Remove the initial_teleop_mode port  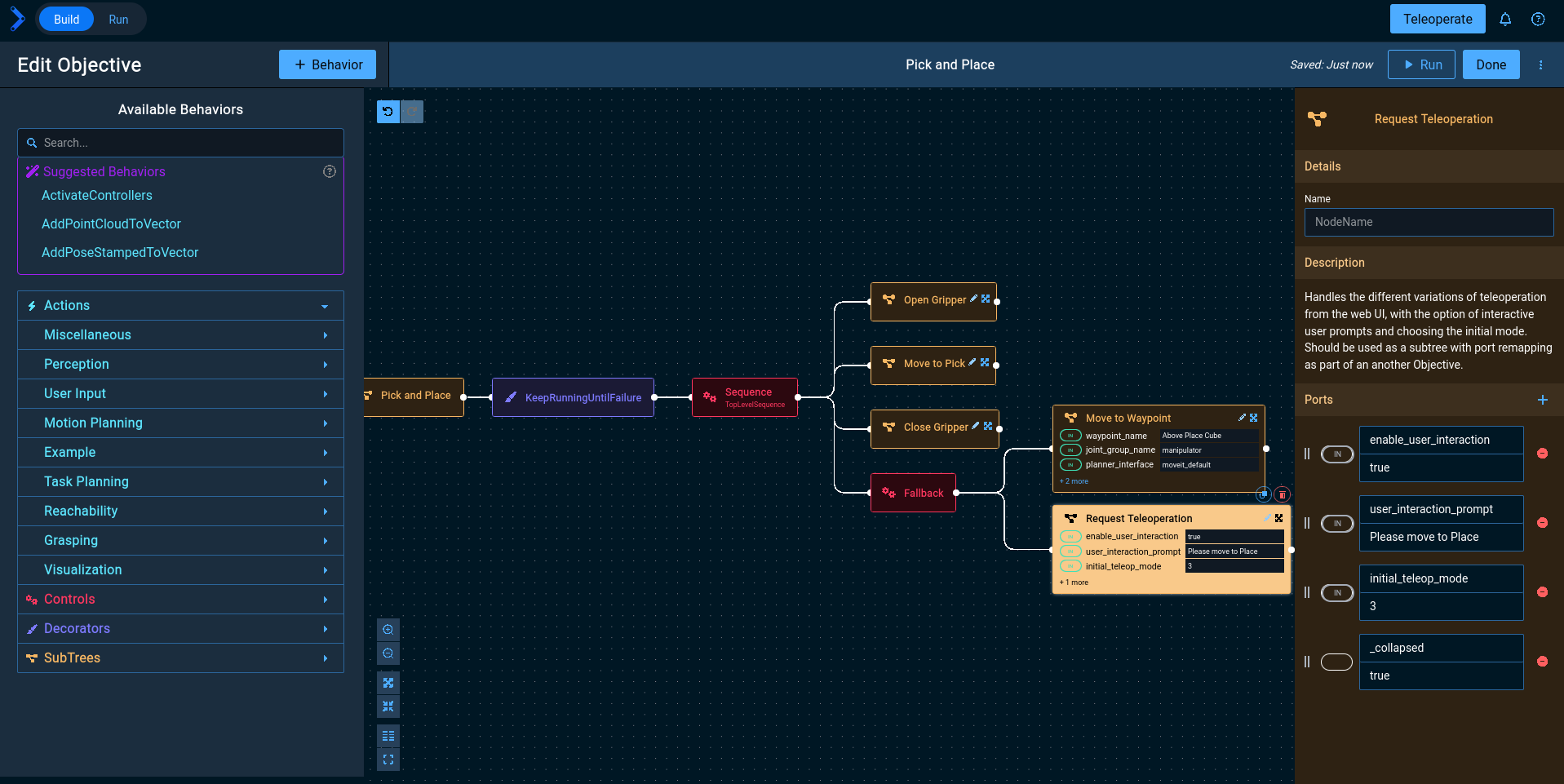tap(1543, 592)
